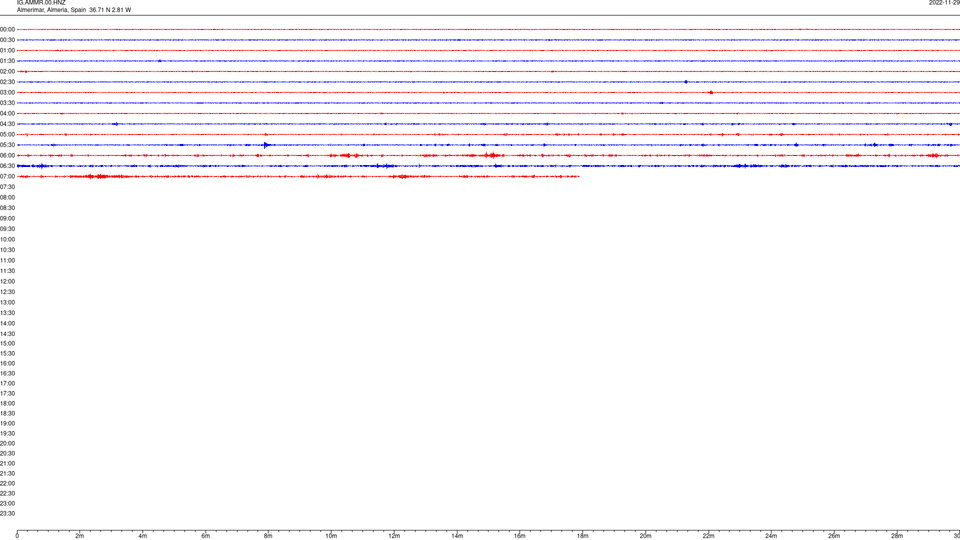
Task: Select the 13:00 time row label
Action: pos(7,302)
